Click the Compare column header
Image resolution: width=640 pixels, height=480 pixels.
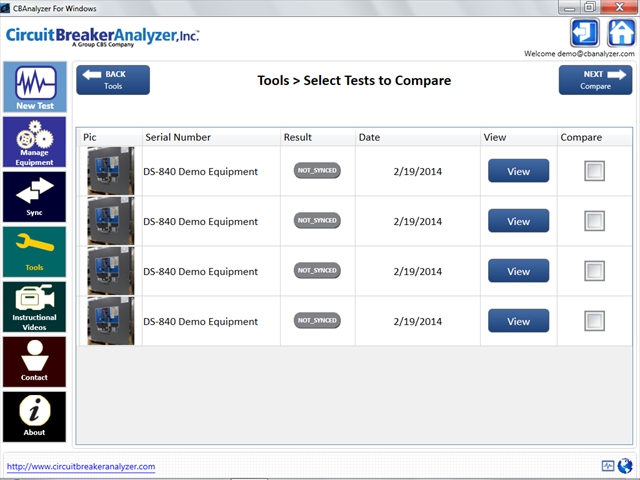(595, 137)
